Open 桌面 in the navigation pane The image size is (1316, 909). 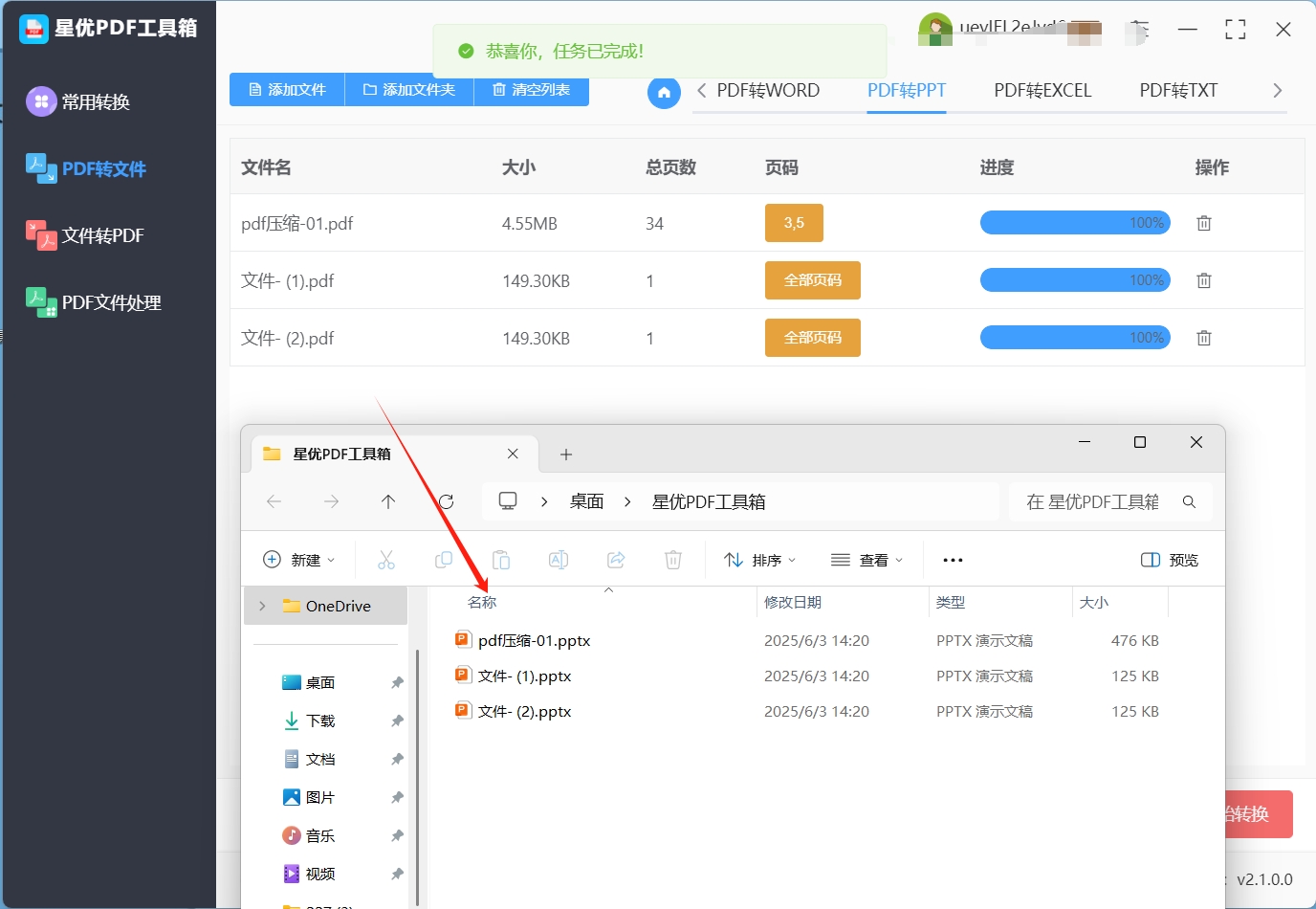tap(320, 682)
